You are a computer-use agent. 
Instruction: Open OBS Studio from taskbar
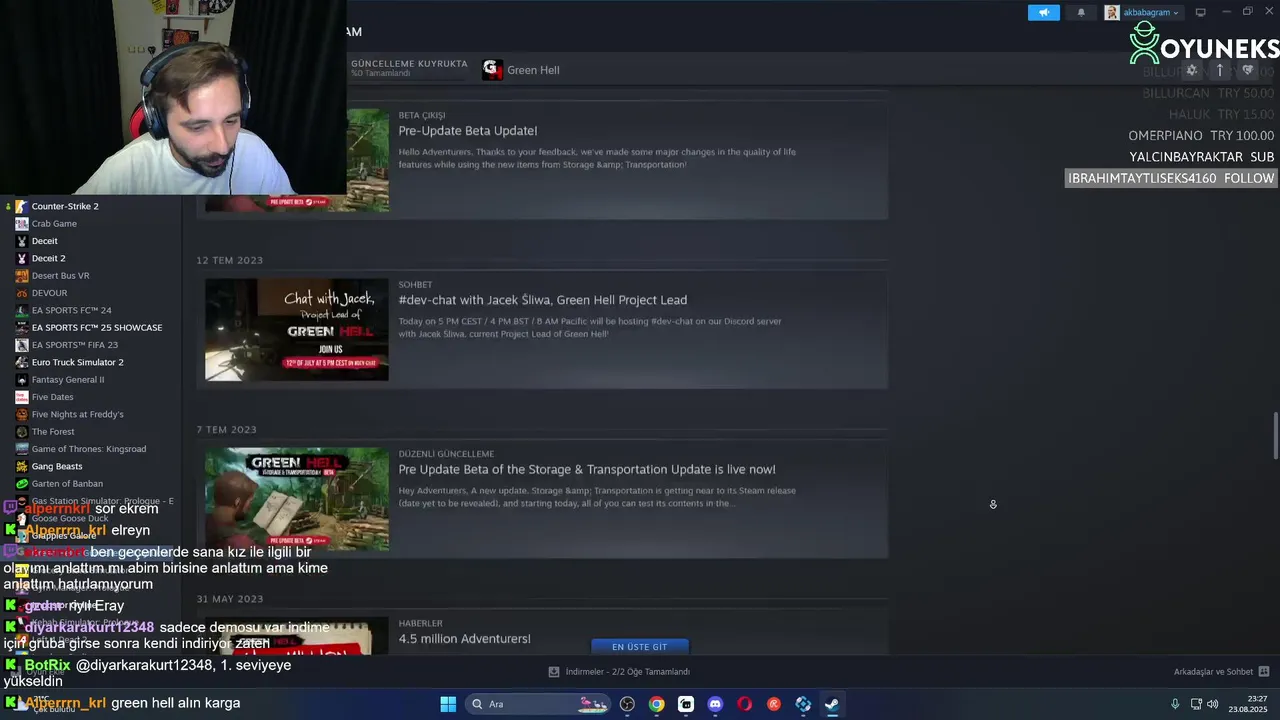[627, 704]
